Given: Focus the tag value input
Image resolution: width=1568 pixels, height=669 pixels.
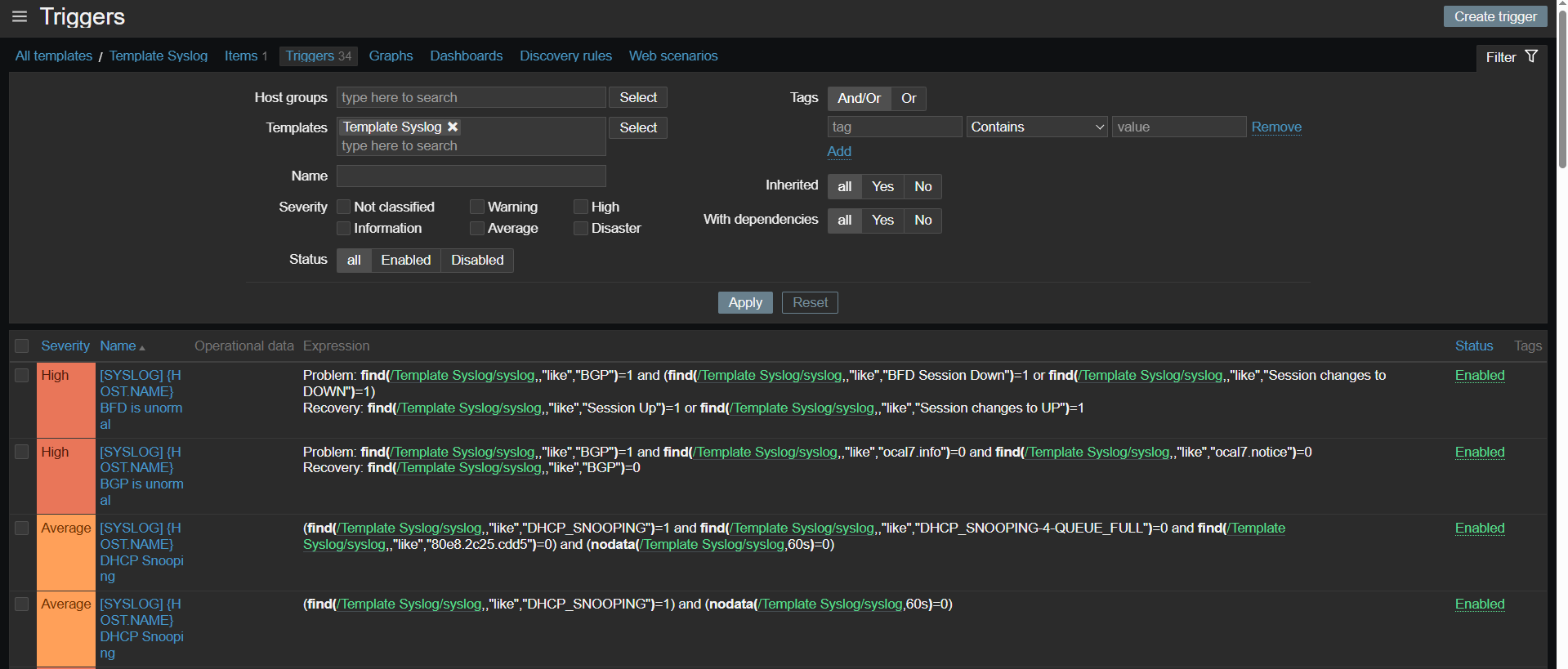Looking at the screenshot, I should coord(1179,127).
